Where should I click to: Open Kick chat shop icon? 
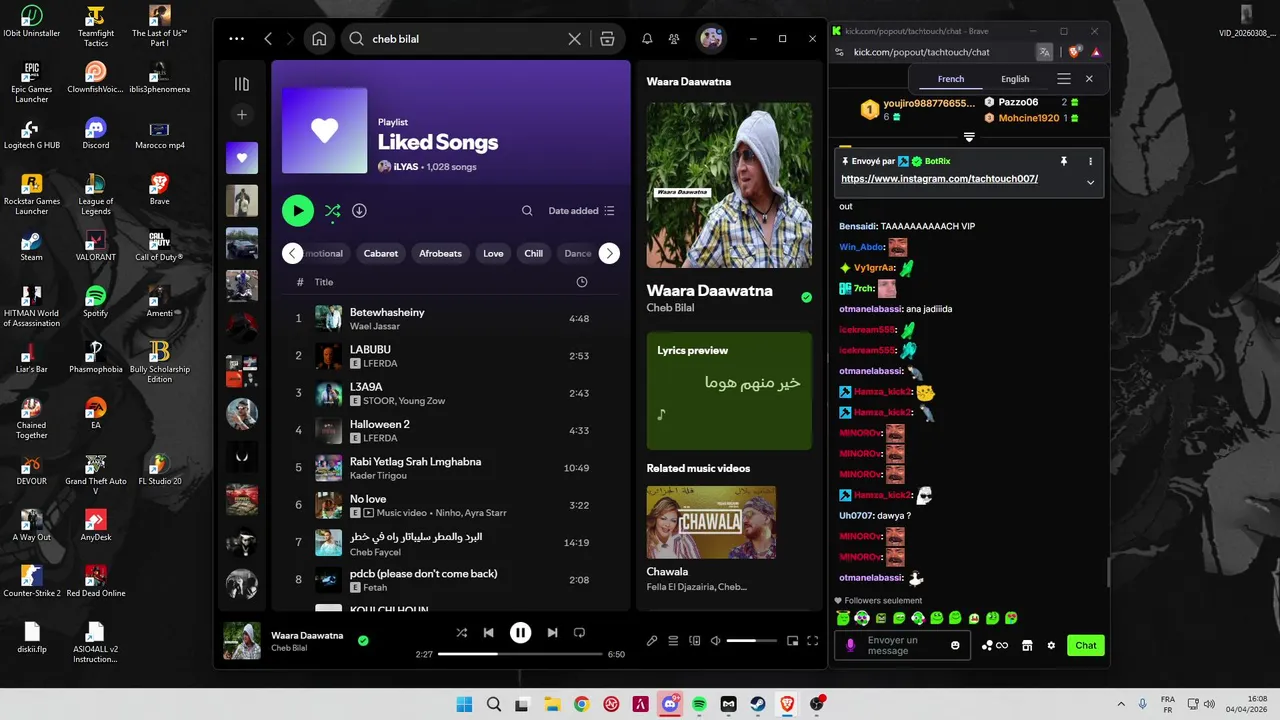[1027, 645]
